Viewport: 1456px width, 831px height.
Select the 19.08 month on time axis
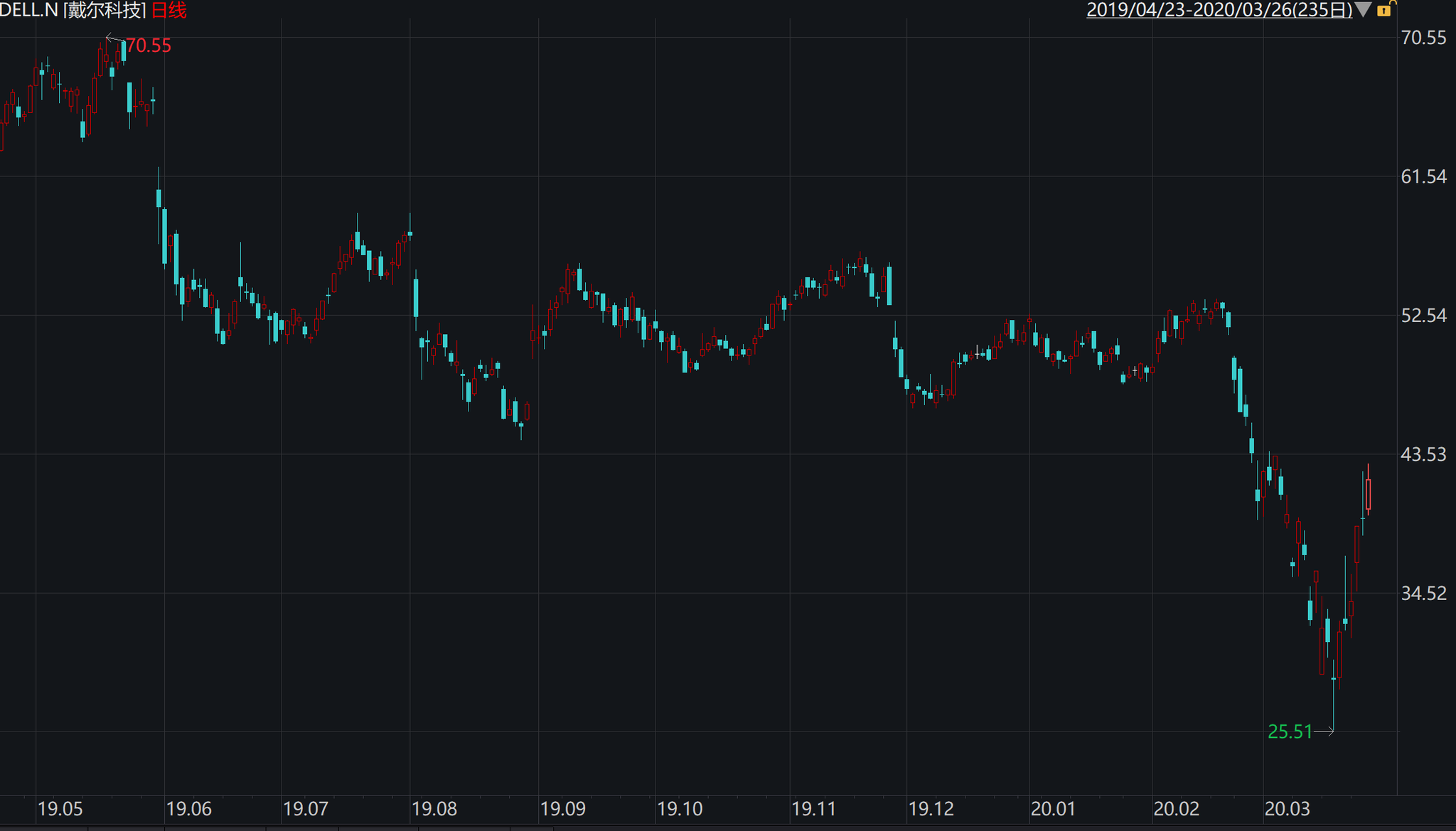tap(434, 809)
